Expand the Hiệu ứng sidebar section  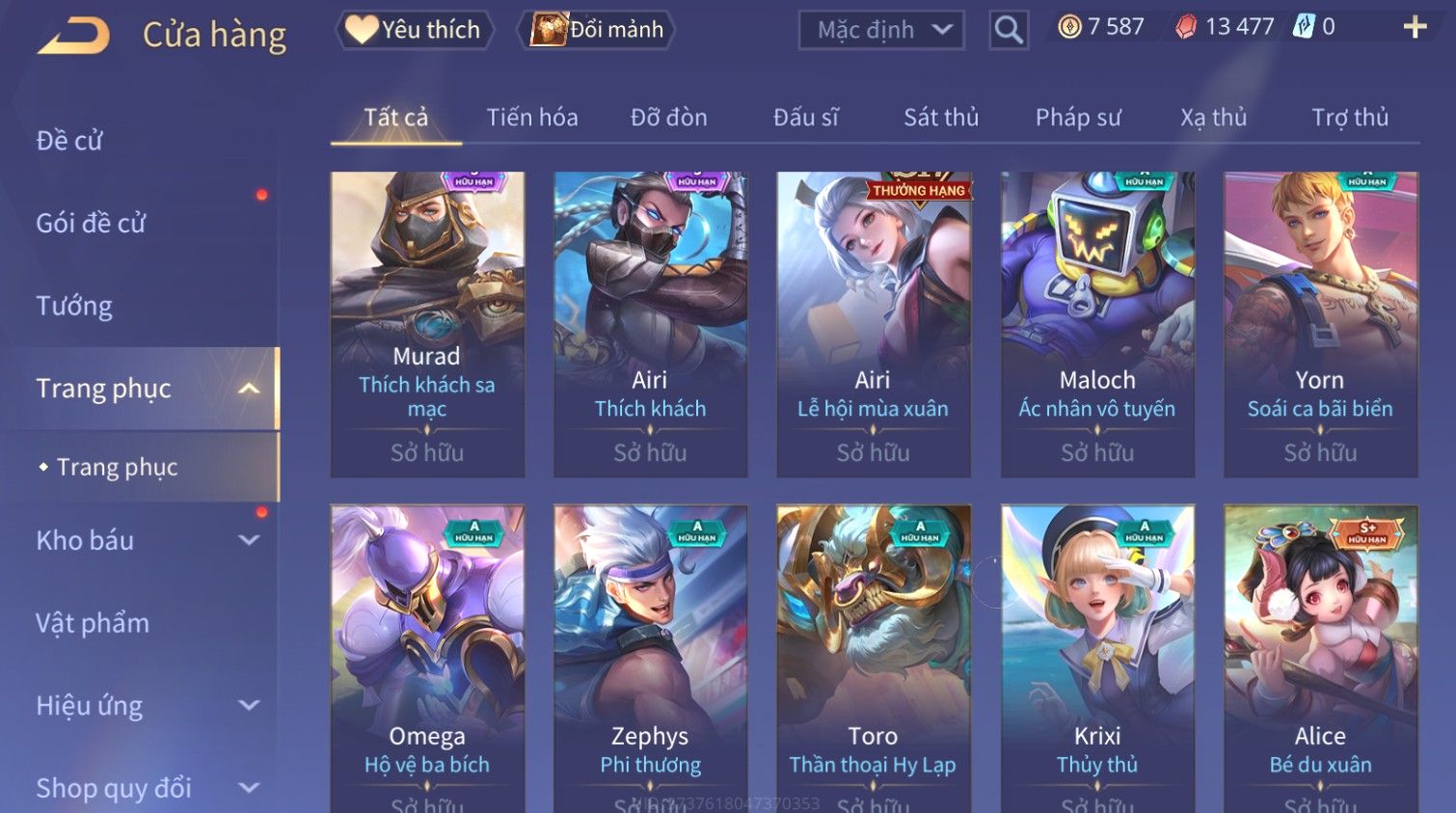[249, 705]
